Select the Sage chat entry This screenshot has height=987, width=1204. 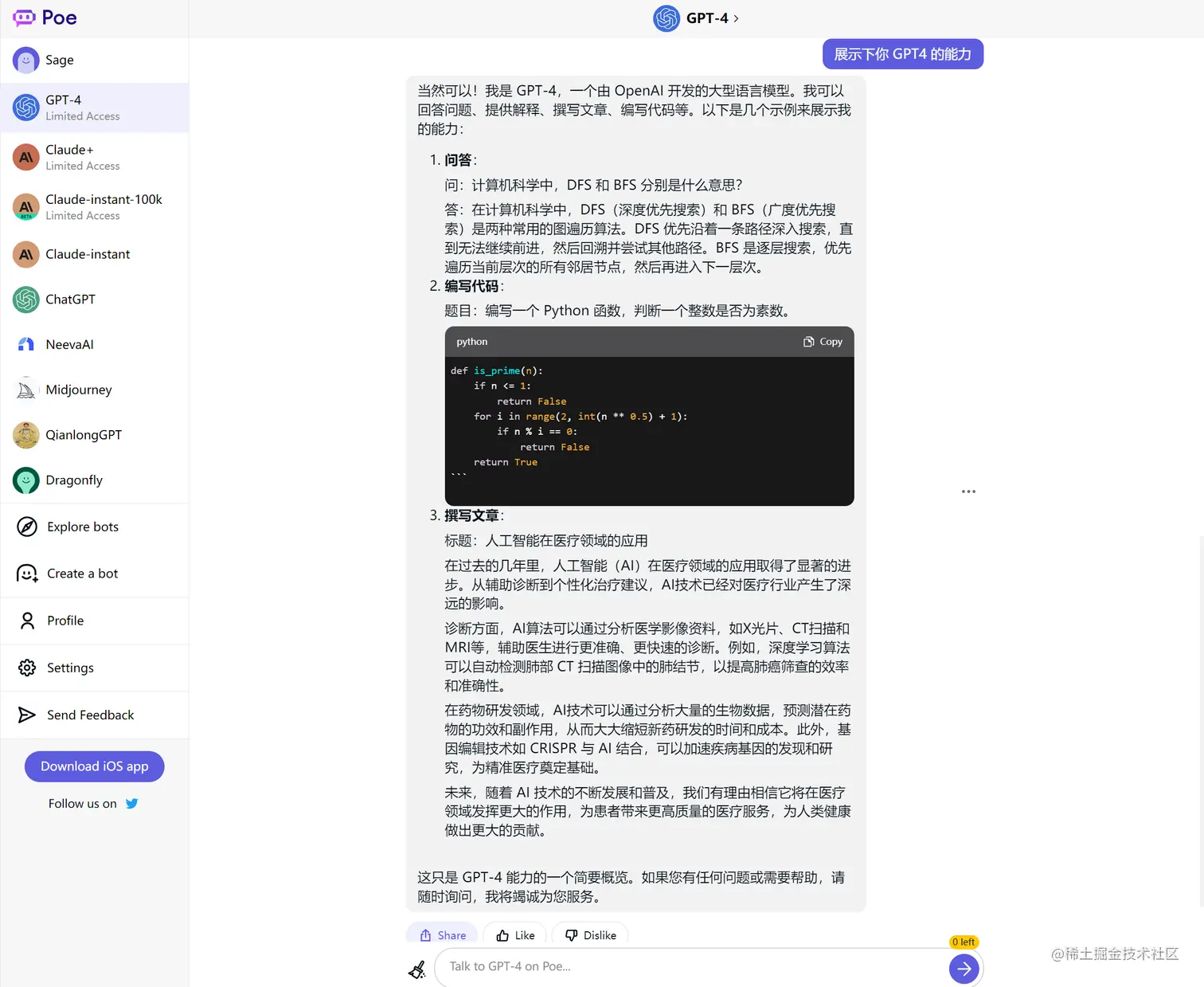click(x=95, y=60)
